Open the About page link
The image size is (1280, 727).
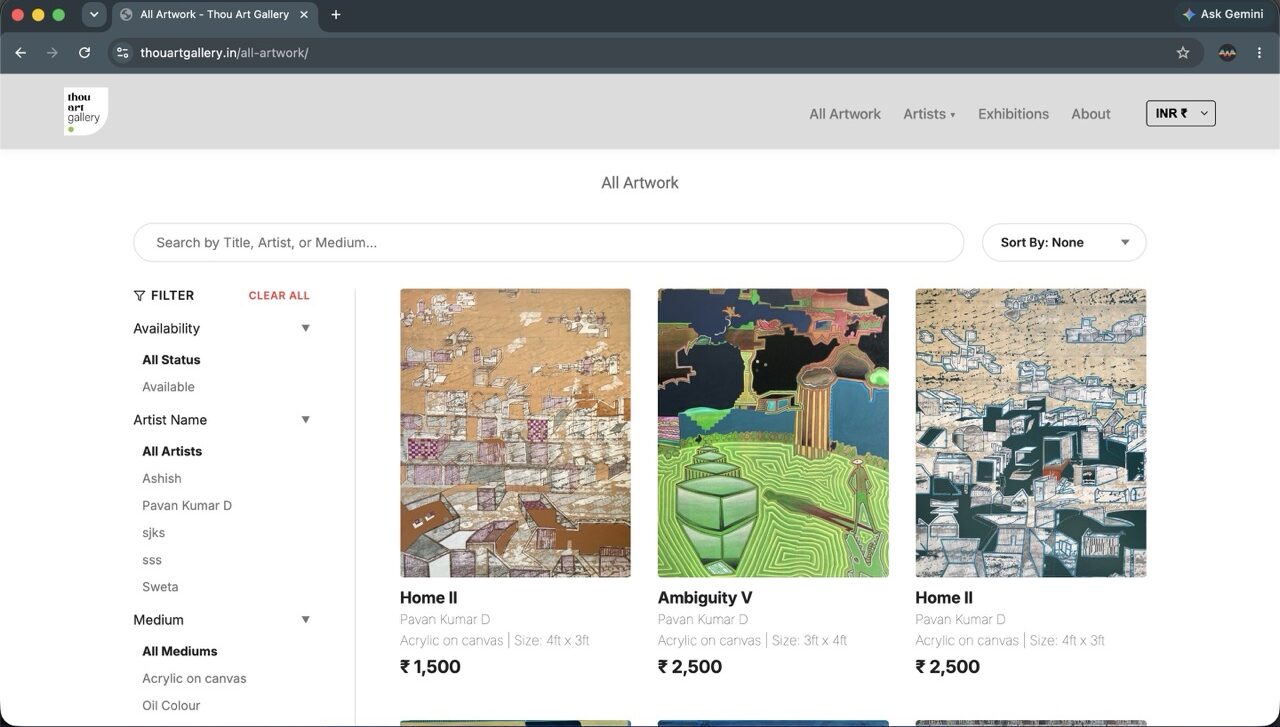[x=1091, y=114]
